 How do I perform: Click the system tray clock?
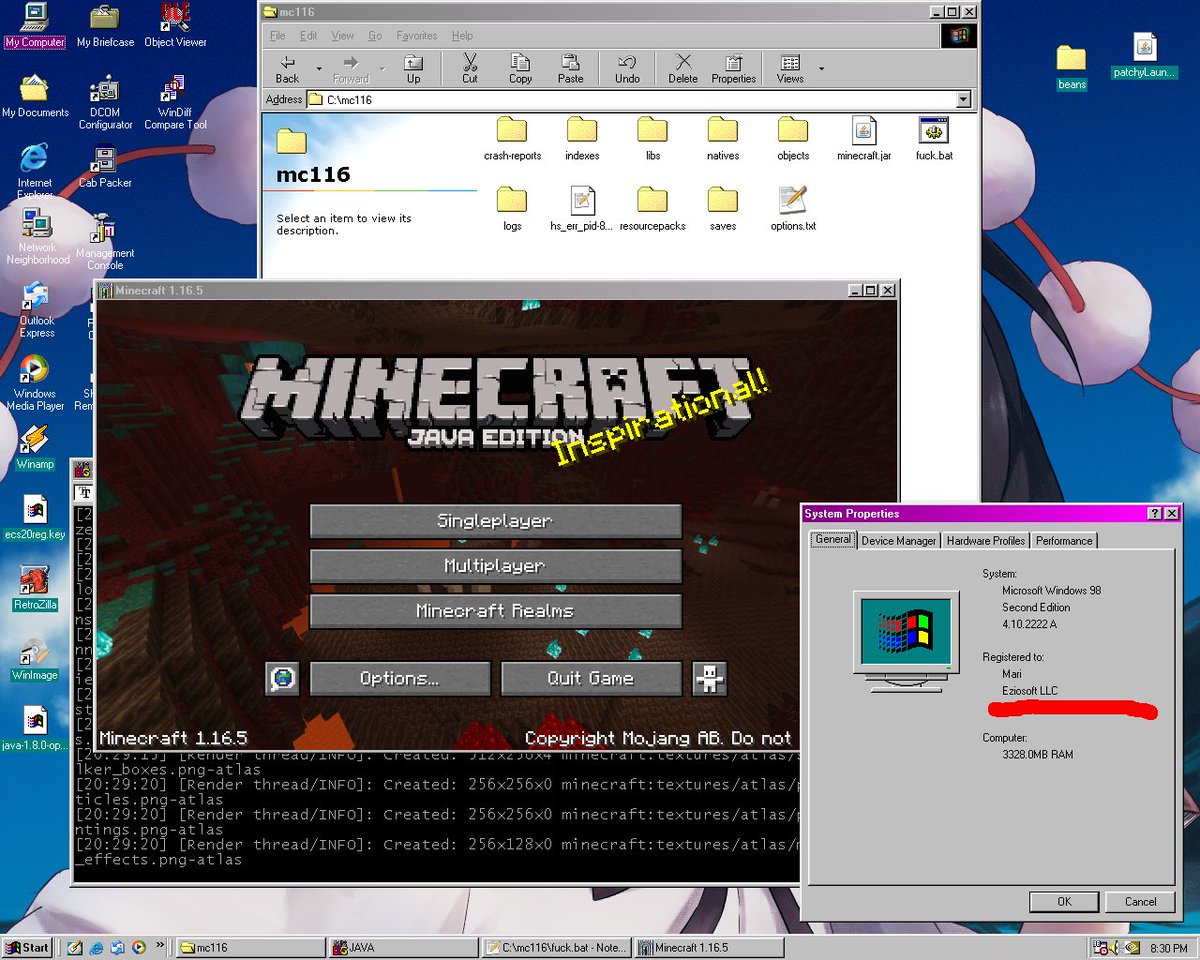[x=1167, y=947]
